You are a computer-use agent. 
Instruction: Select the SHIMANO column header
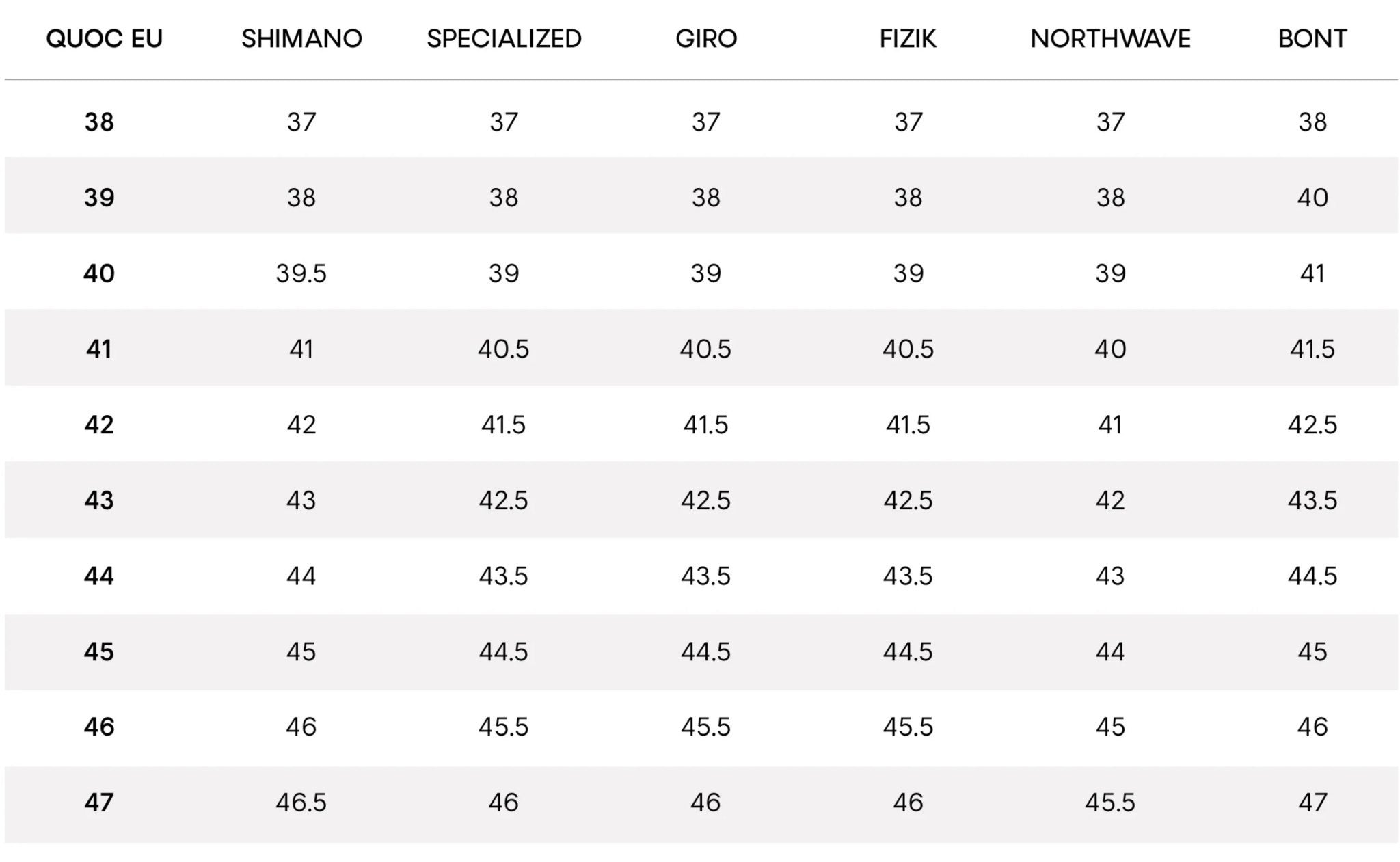click(x=301, y=39)
